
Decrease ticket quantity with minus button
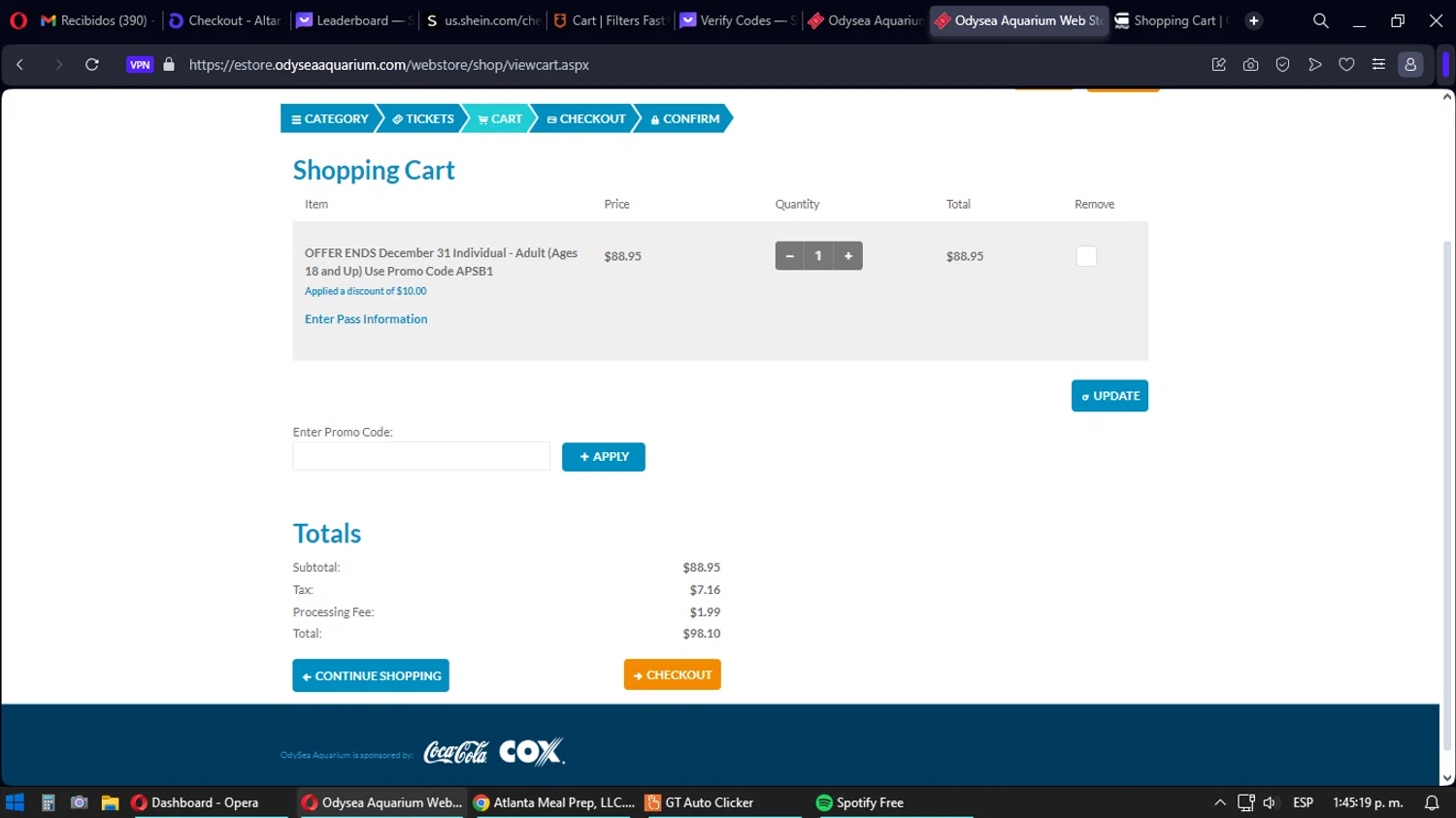789,256
